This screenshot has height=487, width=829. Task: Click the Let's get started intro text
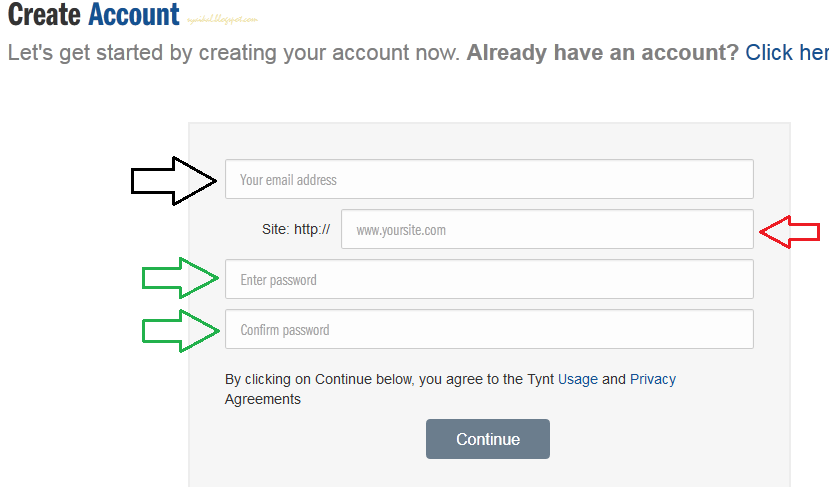pos(234,52)
